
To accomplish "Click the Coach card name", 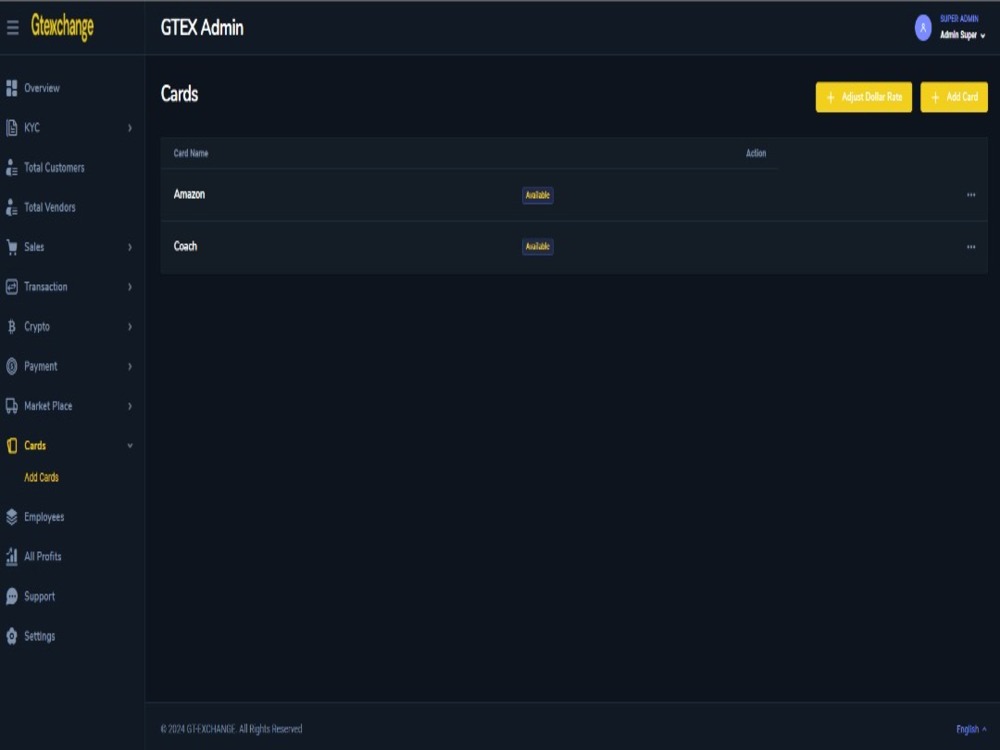I will click(x=186, y=246).
